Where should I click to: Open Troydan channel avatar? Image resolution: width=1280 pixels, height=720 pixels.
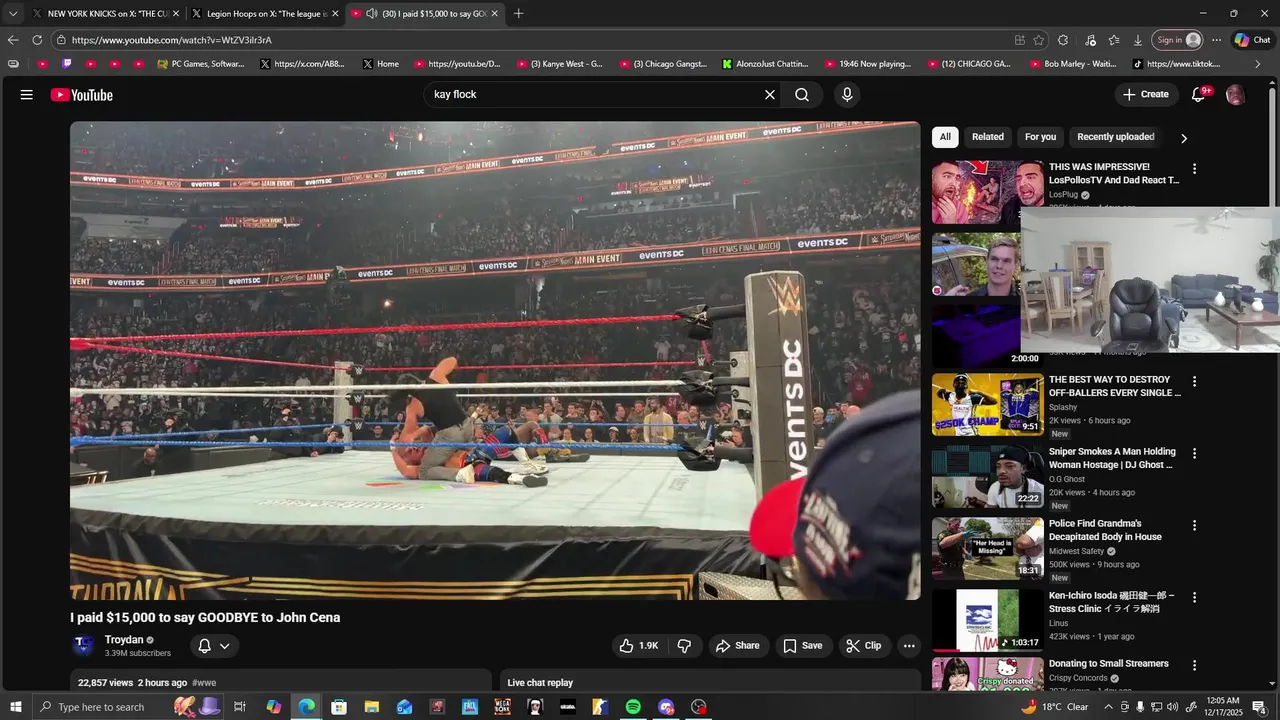click(84, 646)
